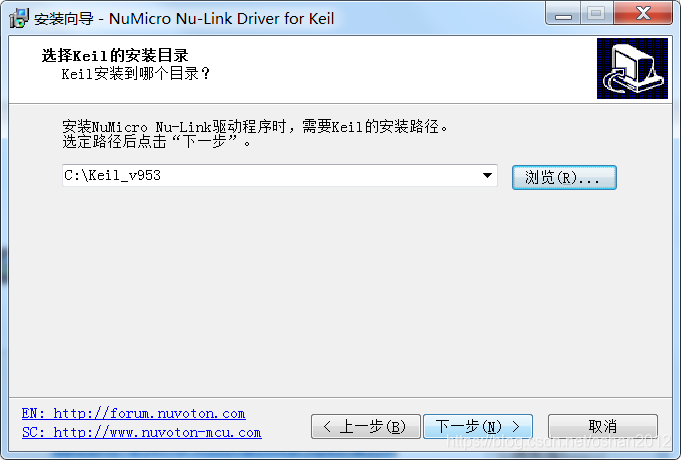Click the instruction text about Nu-Link driver path

tap(255, 126)
